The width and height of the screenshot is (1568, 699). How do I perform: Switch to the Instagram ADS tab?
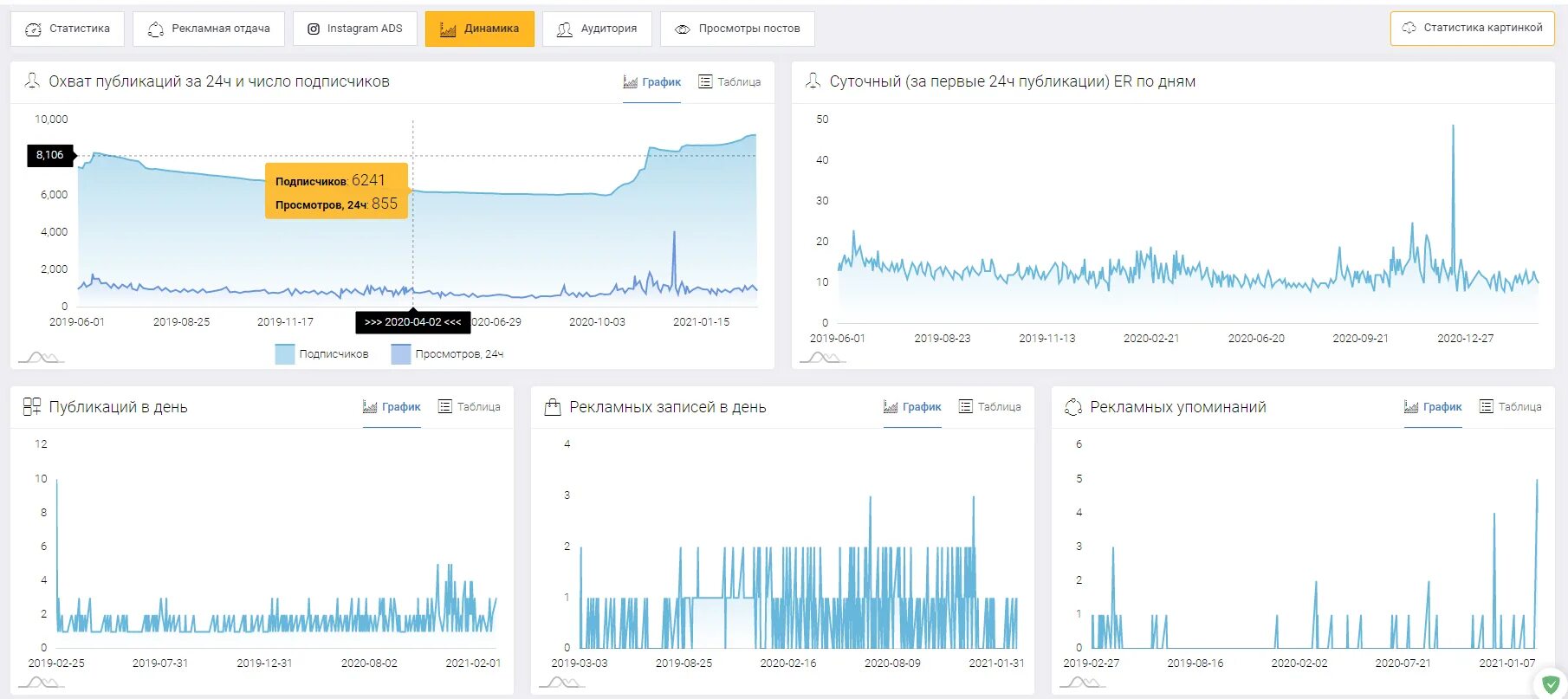pos(354,29)
